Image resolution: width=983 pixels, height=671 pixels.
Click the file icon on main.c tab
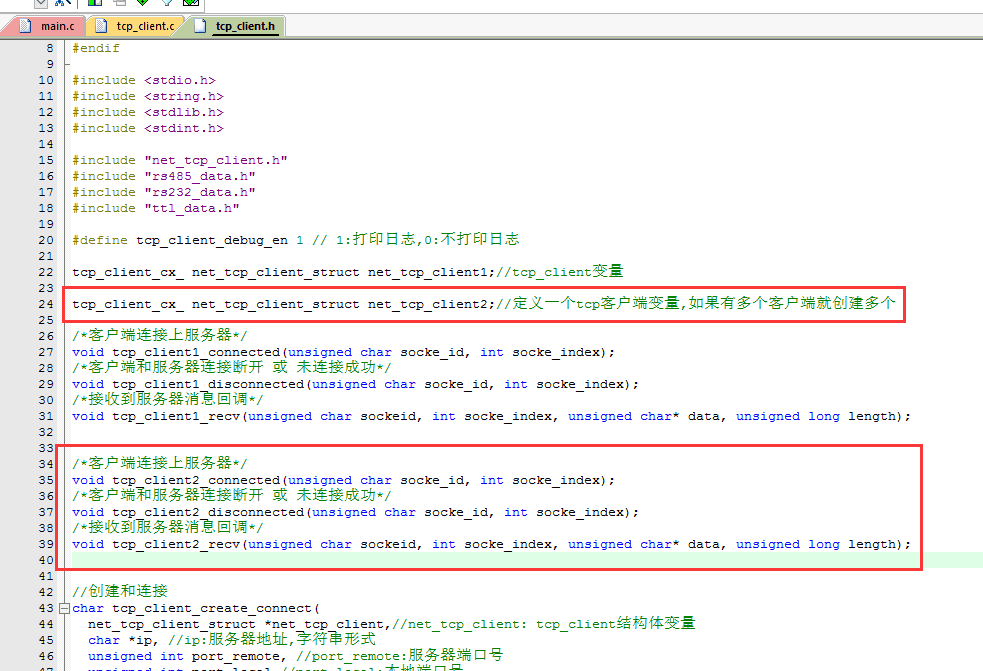24,26
